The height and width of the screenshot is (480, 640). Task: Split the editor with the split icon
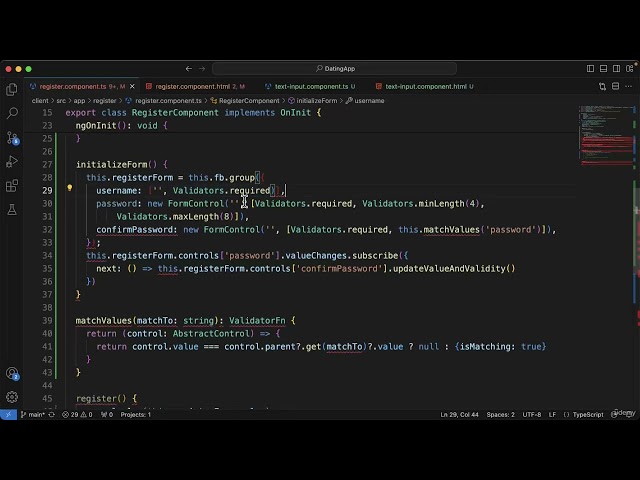pos(616,86)
